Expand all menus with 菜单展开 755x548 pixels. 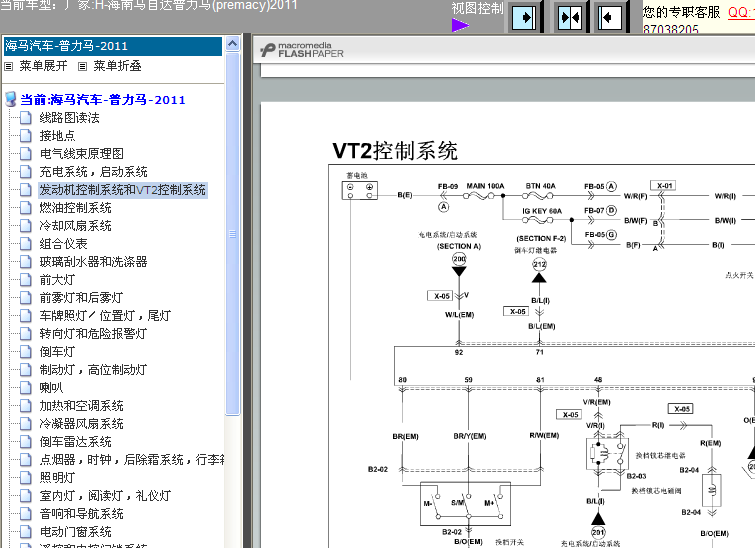click(43, 66)
